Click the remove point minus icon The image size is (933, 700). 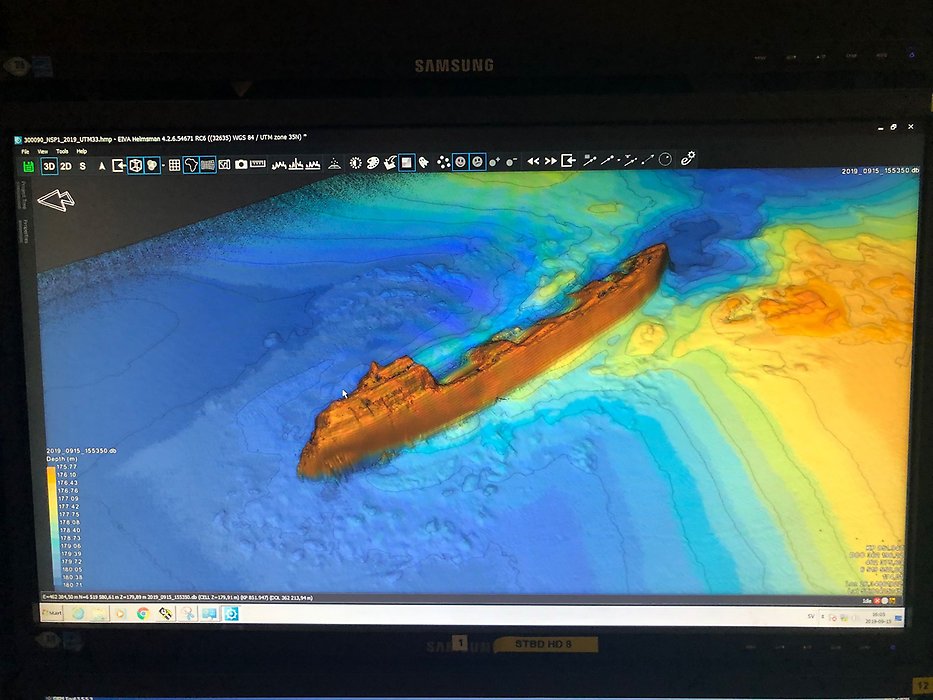click(x=511, y=162)
